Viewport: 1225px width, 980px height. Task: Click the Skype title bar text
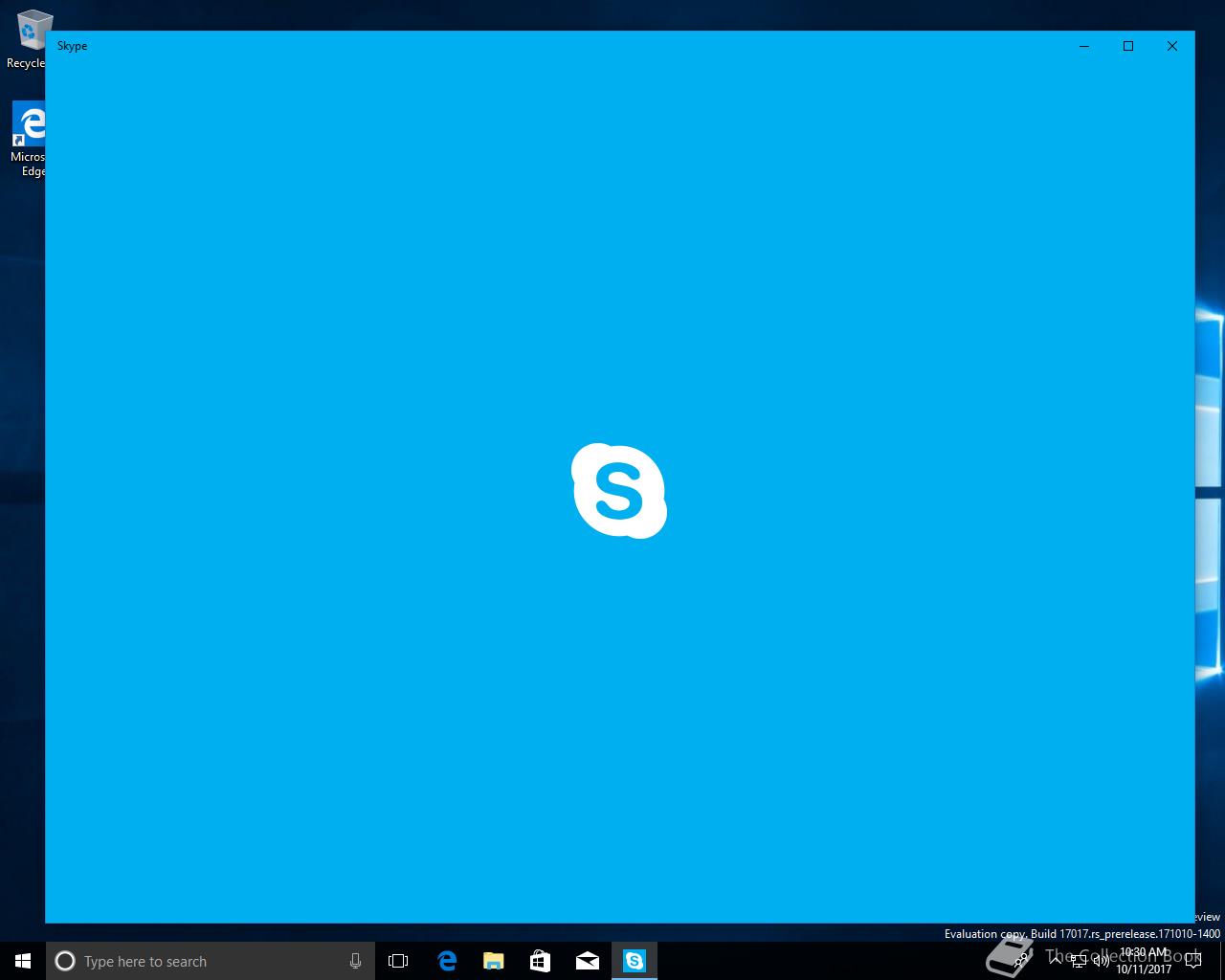(72, 46)
